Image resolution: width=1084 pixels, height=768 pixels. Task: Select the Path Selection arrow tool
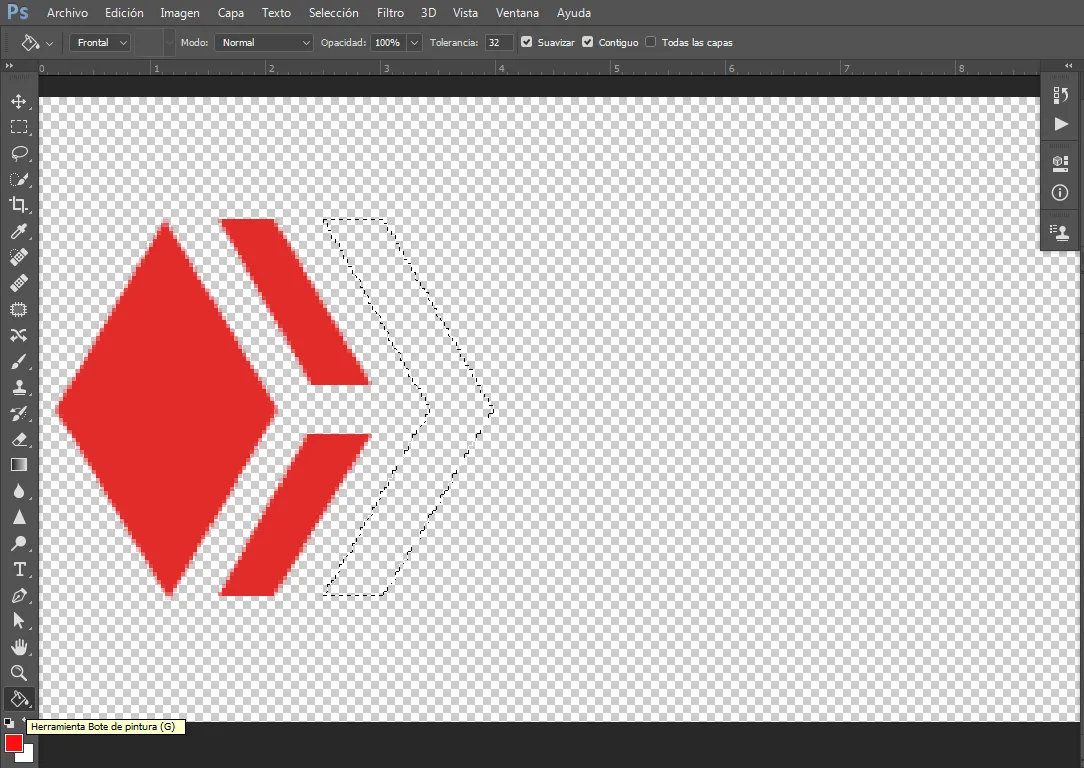tap(19, 621)
